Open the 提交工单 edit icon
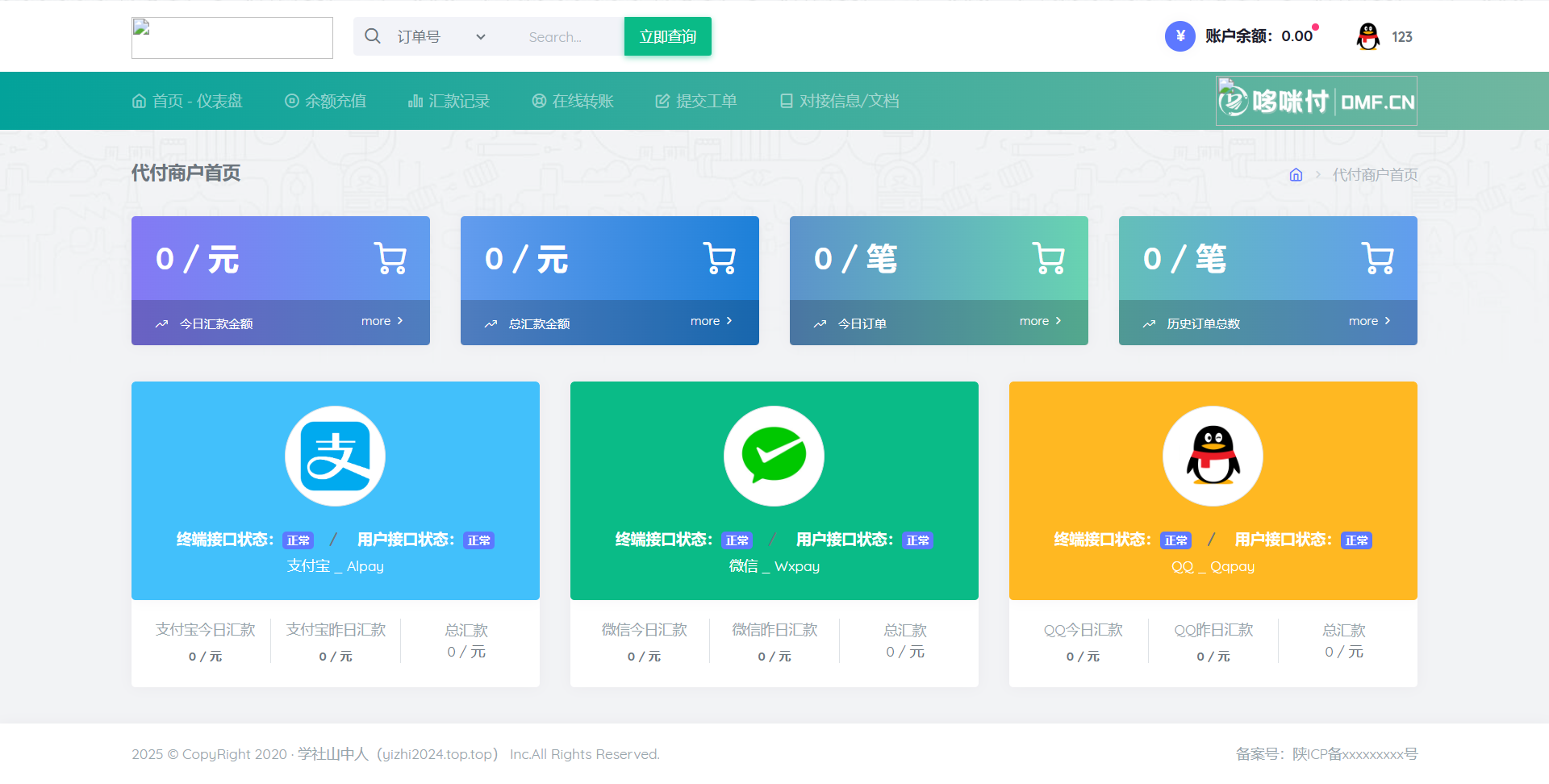 coord(662,100)
